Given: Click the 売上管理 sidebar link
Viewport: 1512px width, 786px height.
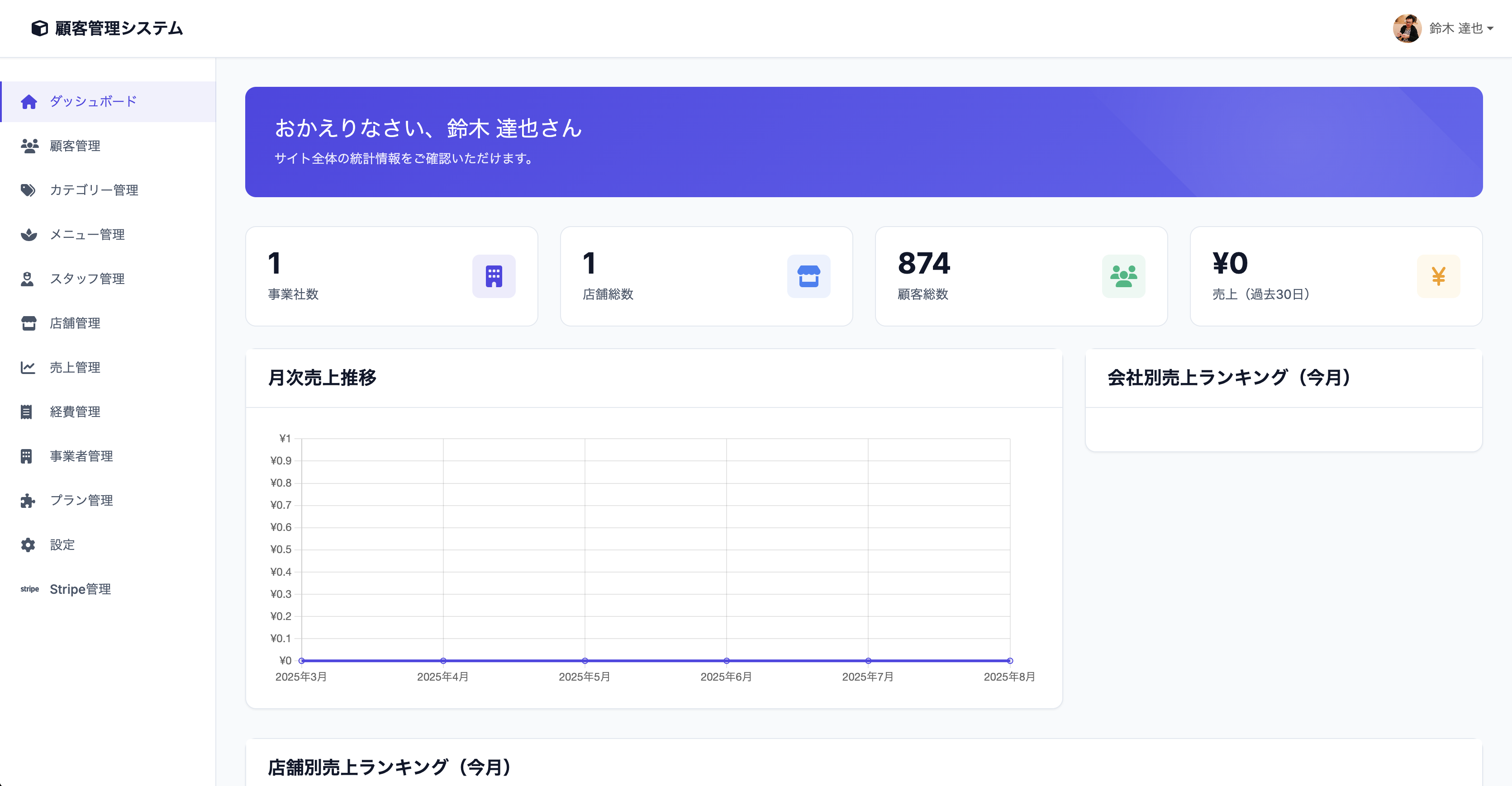Looking at the screenshot, I should 75,367.
